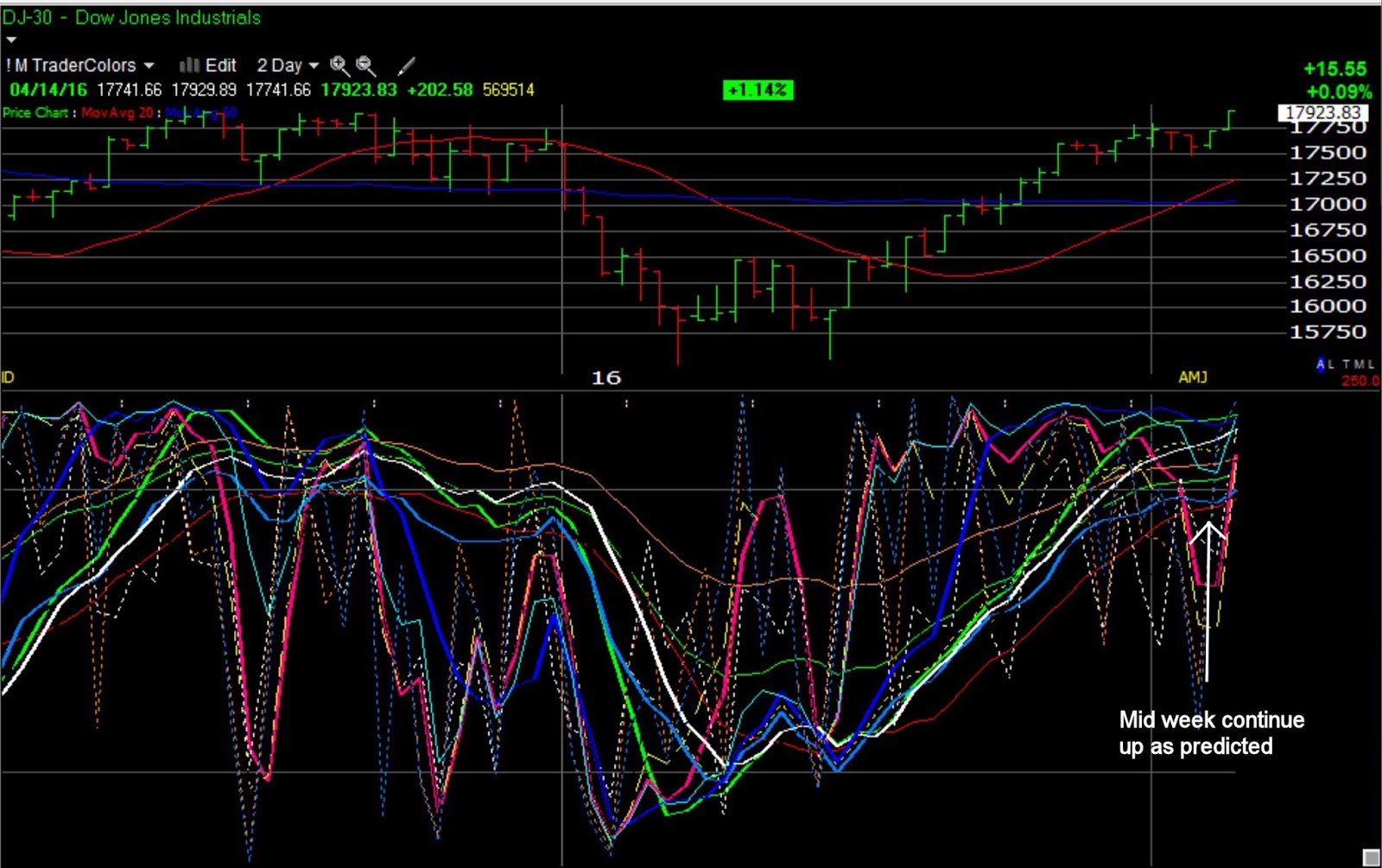Image resolution: width=1382 pixels, height=868 pixels.
Task: Click the 17923.83 price box on the axis
Action: tap(1322, 111)
